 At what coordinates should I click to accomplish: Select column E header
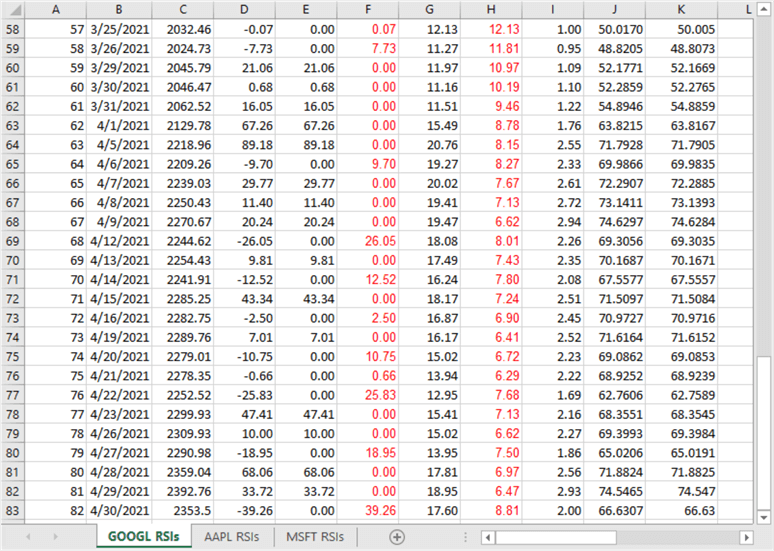(x=306, y=9)
